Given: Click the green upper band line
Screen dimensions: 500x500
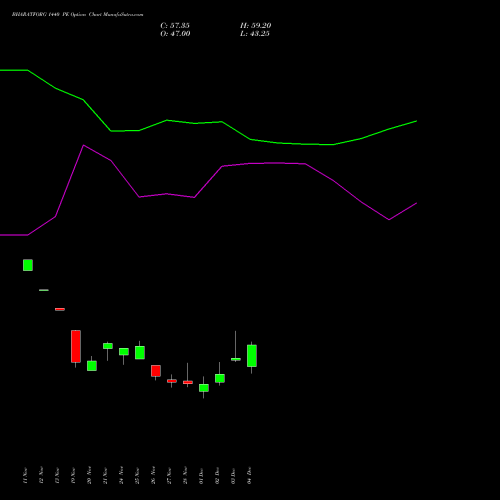Looking at the screenshot, I should pyautogui.click(x=208, y=123).
